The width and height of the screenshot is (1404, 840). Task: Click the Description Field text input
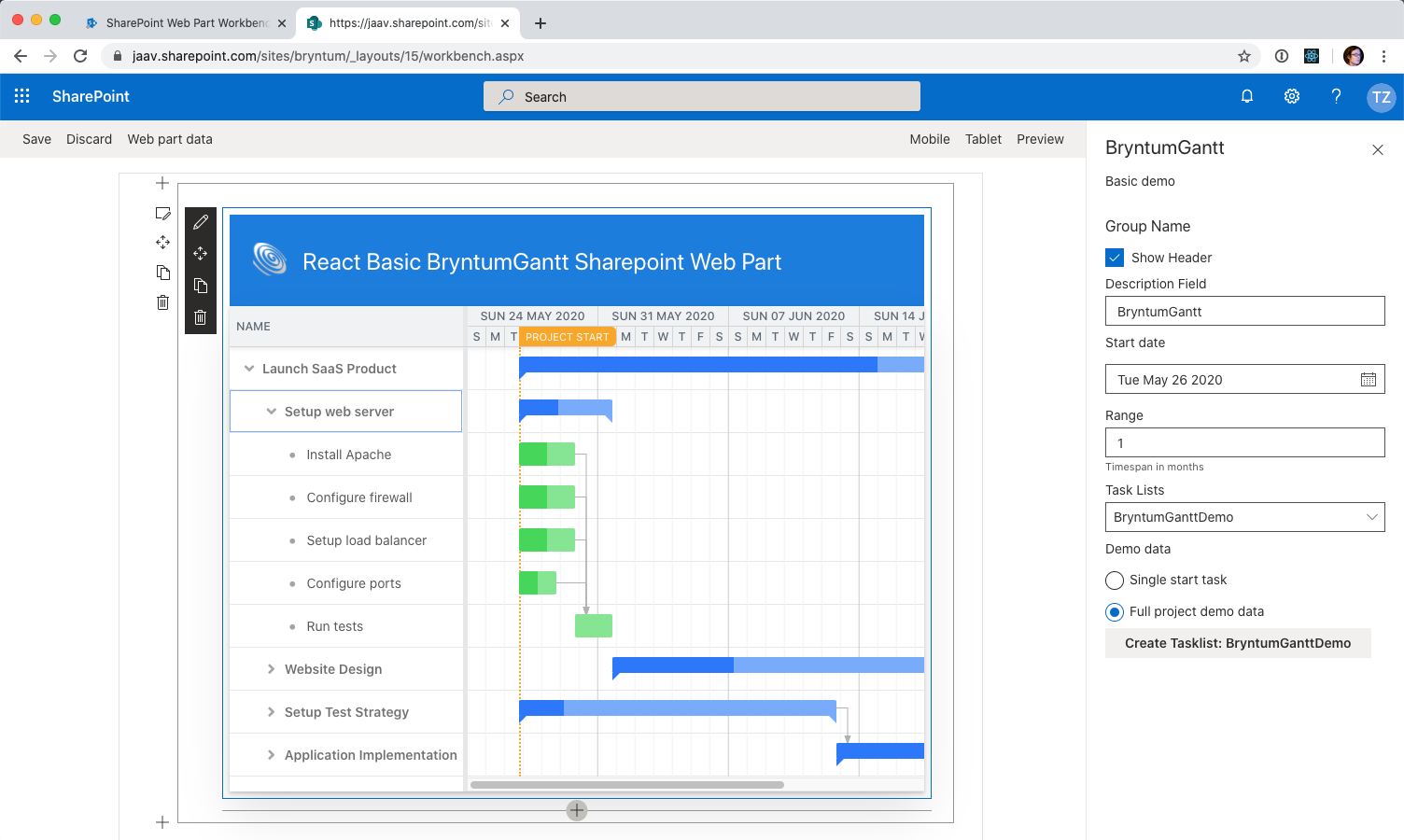[x=1244, y=312]
